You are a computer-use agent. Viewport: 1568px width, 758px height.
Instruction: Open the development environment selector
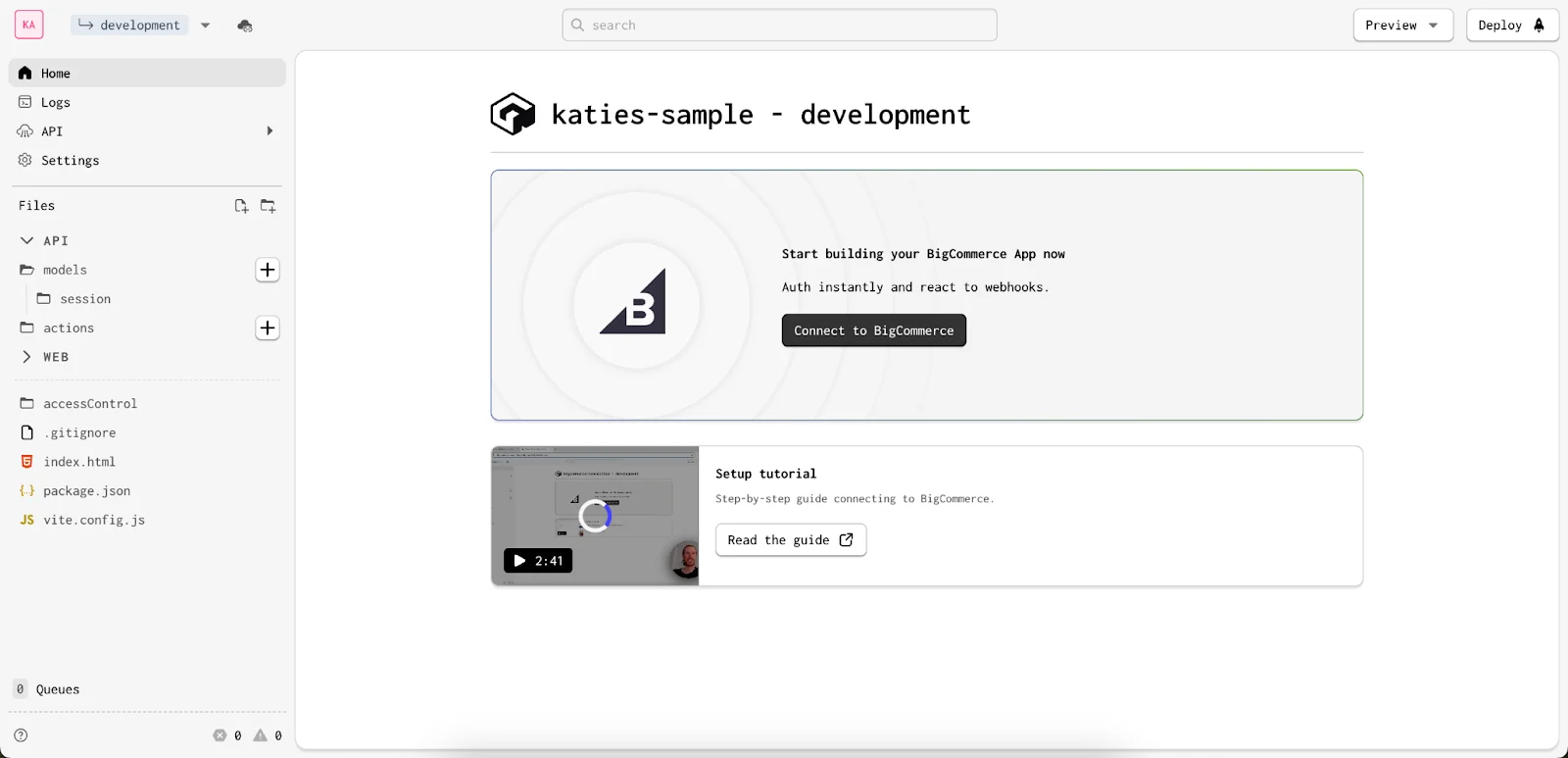pyautogui.click(x=129, y=25)
